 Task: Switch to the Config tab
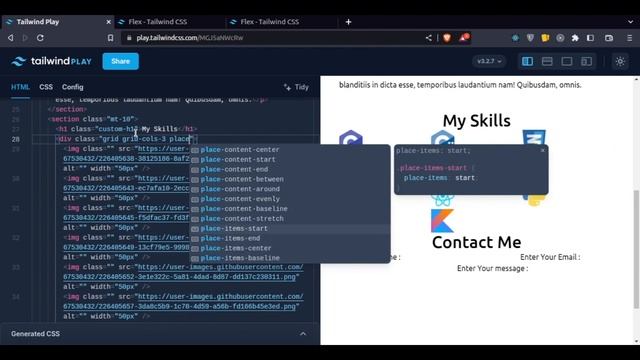[73, 87]
